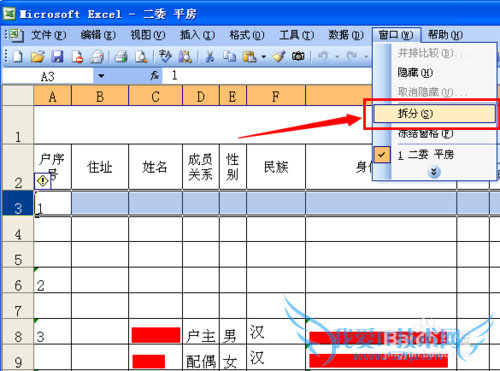The height and width of the screenshot is (371, 500).
Task: Select column B header
Action: click(x=100, y=96)
